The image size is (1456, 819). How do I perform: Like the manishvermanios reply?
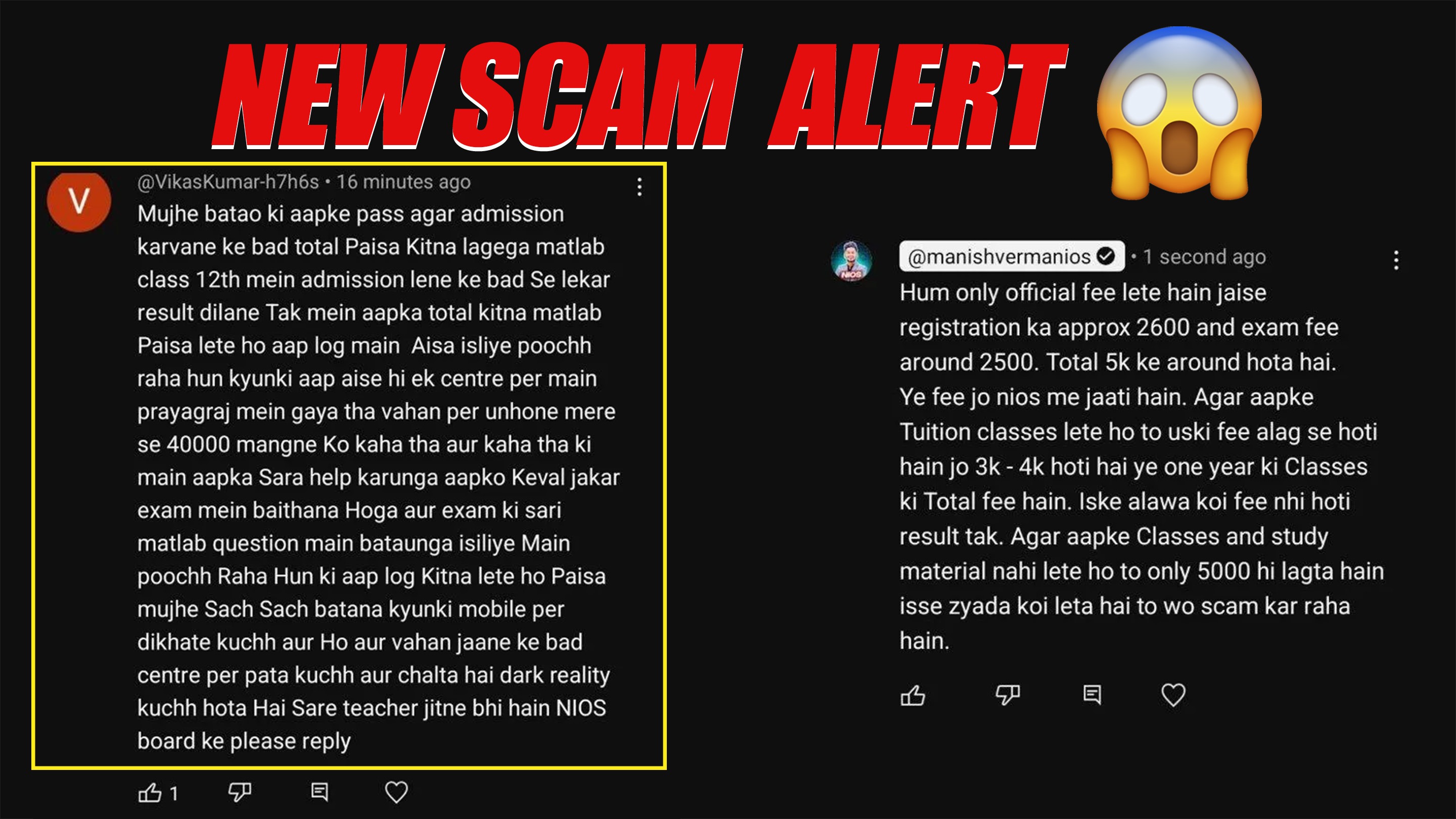click(913, 695)
